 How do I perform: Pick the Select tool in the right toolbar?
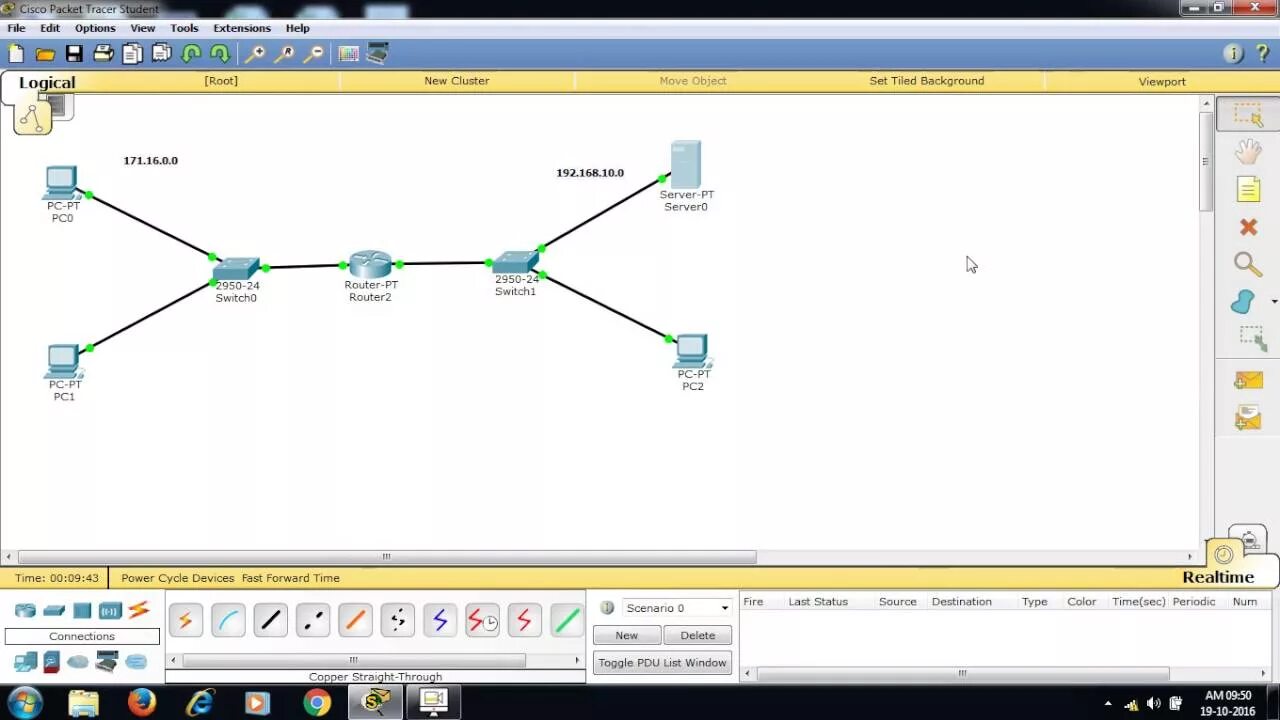1248,115
